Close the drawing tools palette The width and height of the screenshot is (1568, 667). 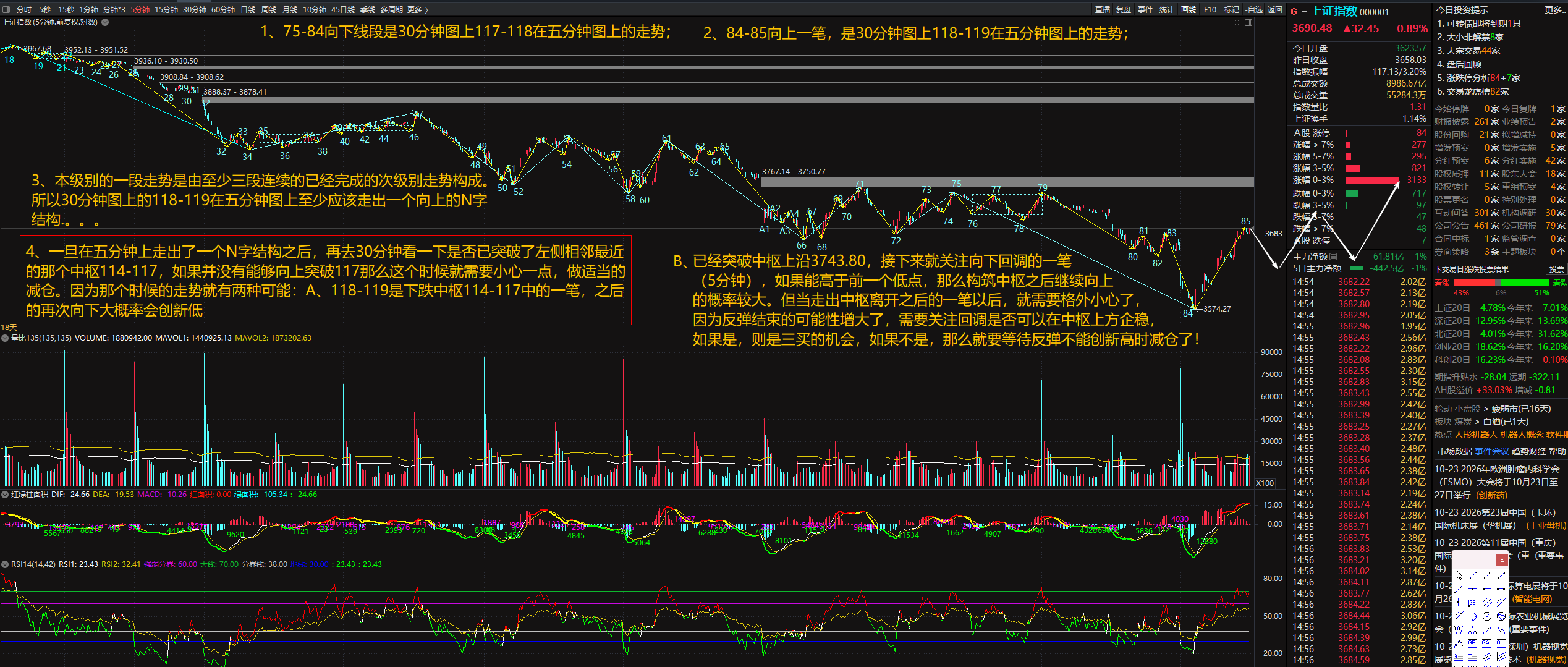(x=1502, y=560)
